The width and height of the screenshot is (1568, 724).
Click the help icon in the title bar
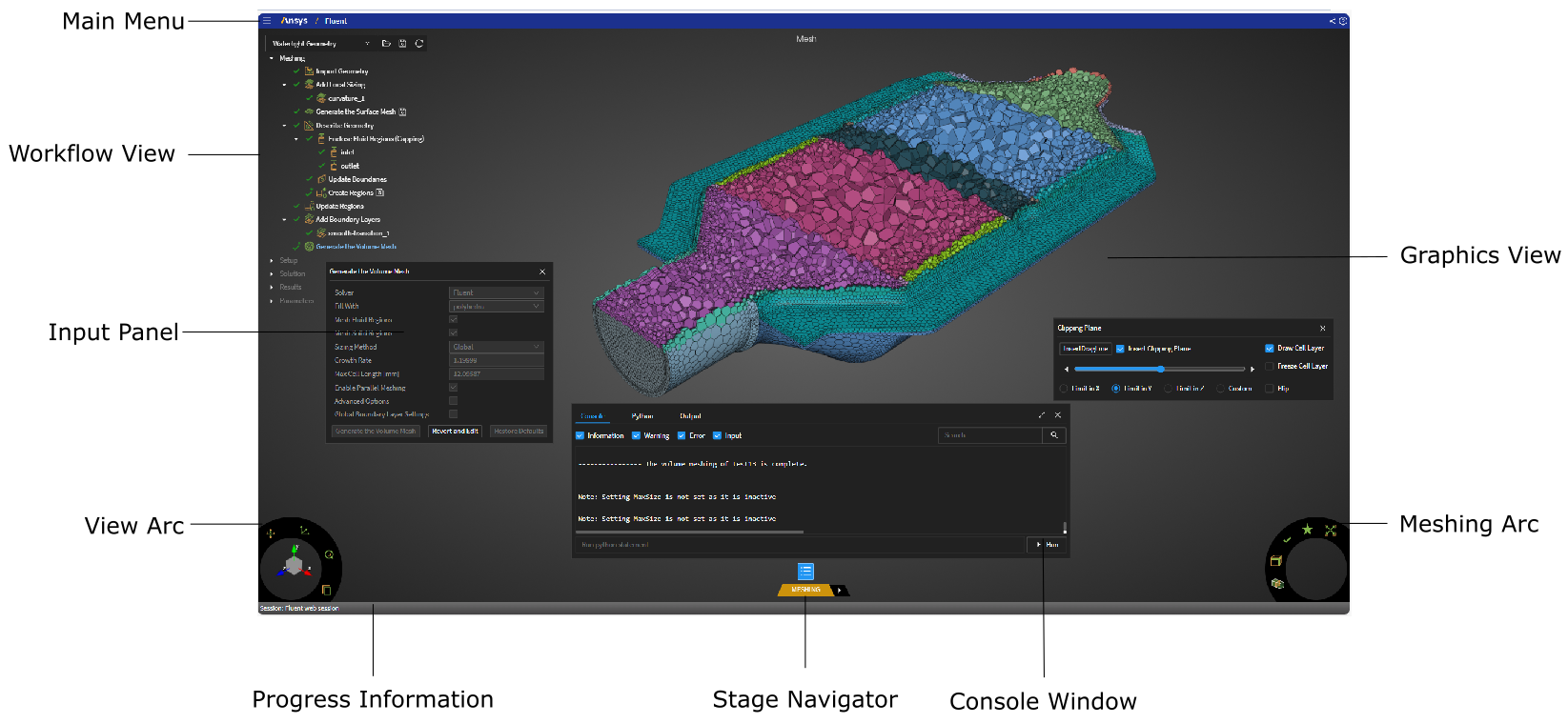[1343, 20]
